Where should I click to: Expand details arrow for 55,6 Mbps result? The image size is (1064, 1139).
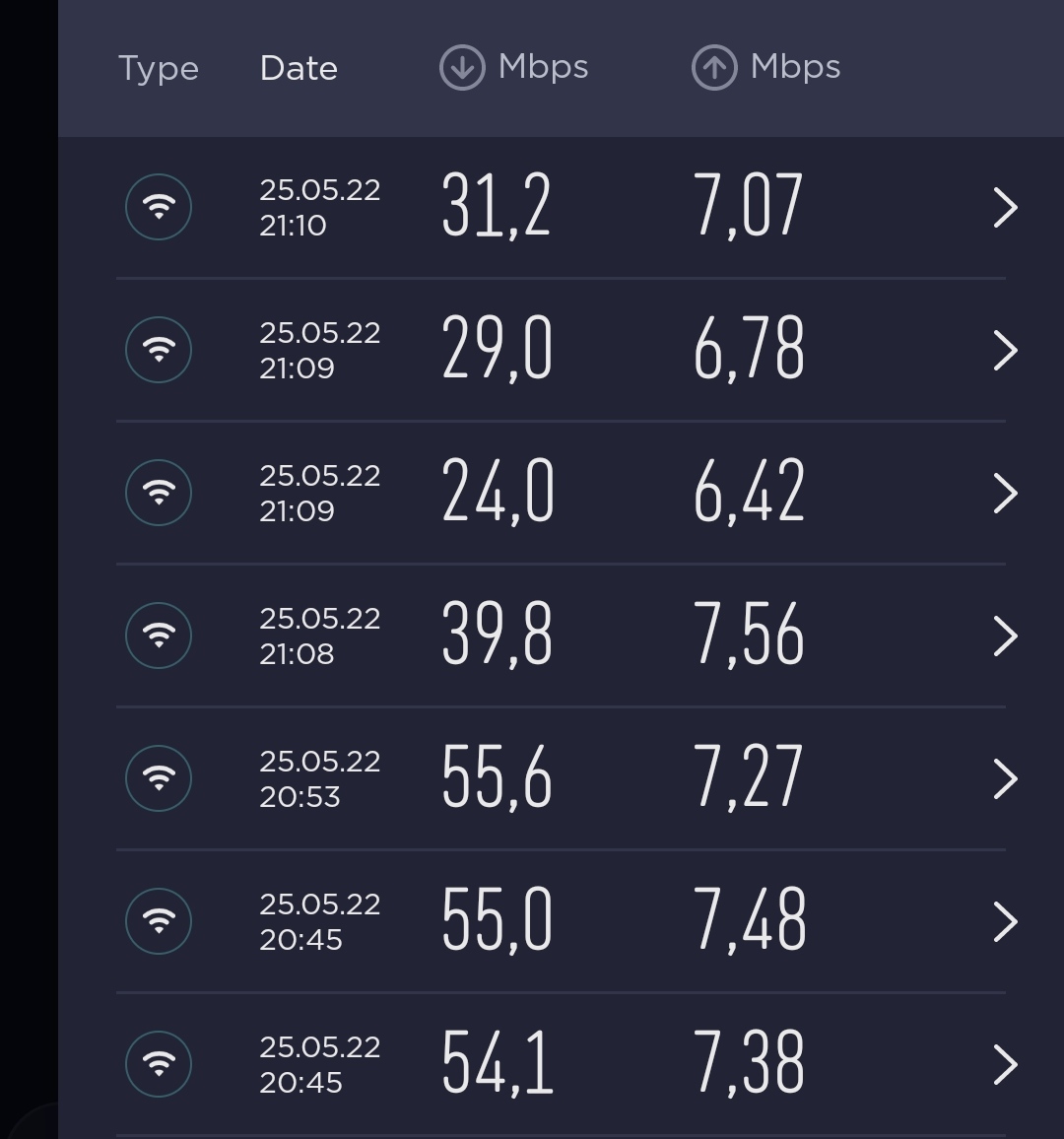tap(1005, 779)
